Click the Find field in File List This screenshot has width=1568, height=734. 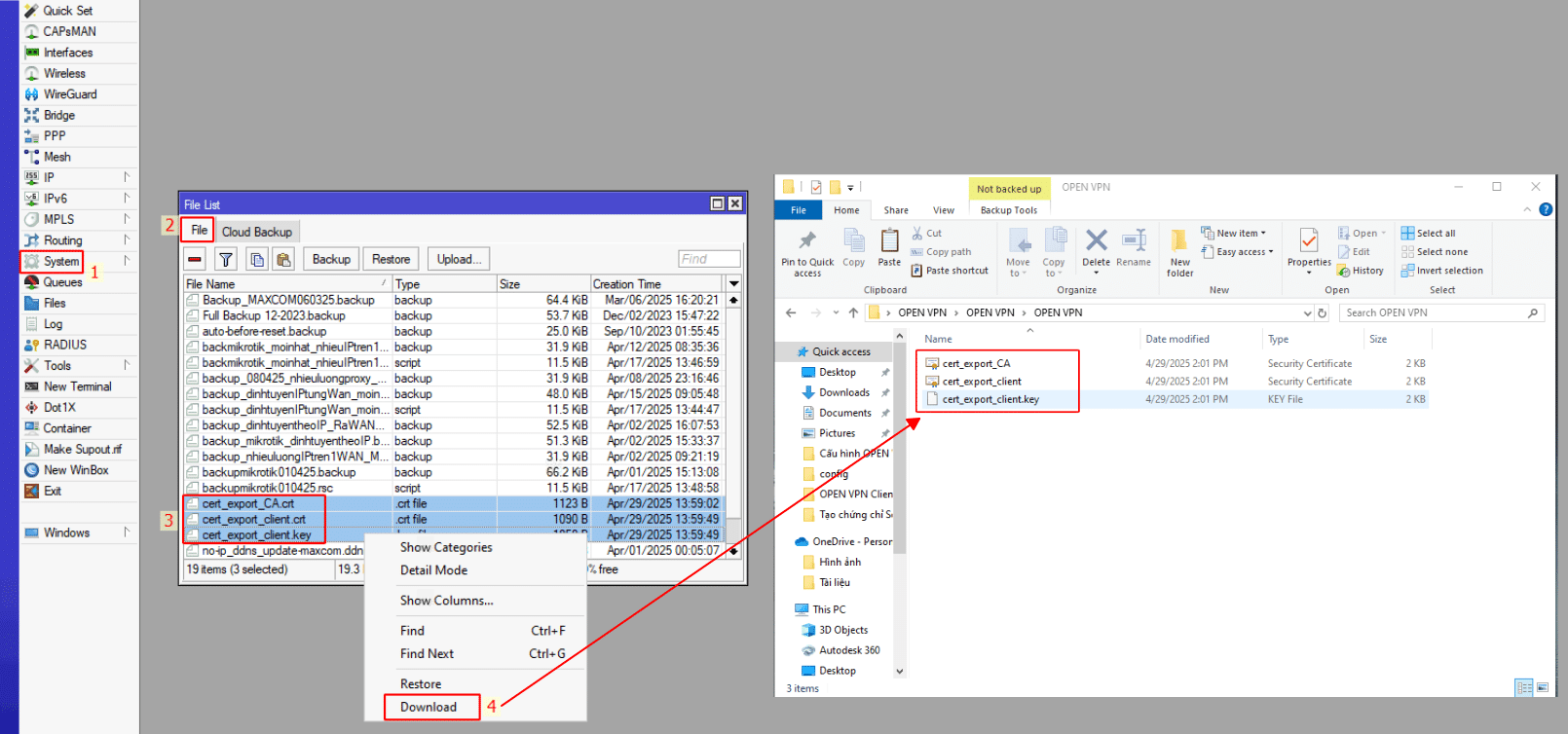709,259
